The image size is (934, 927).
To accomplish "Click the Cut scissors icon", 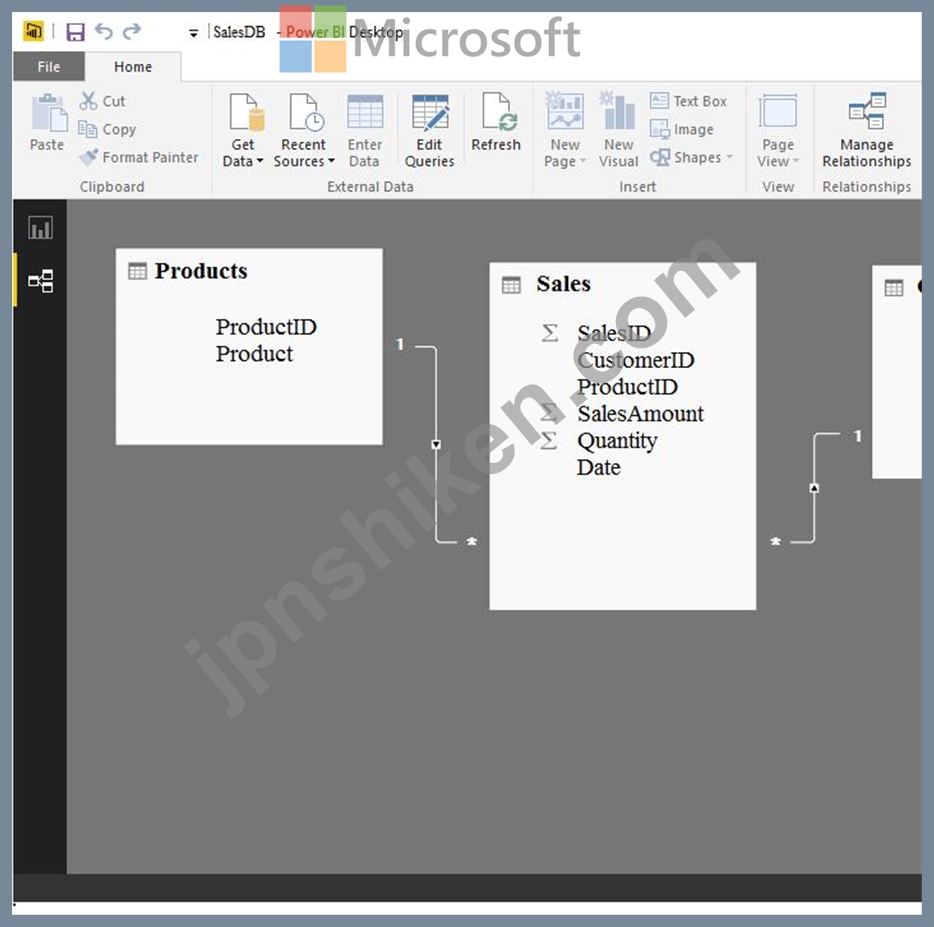I will click(88, 101).
